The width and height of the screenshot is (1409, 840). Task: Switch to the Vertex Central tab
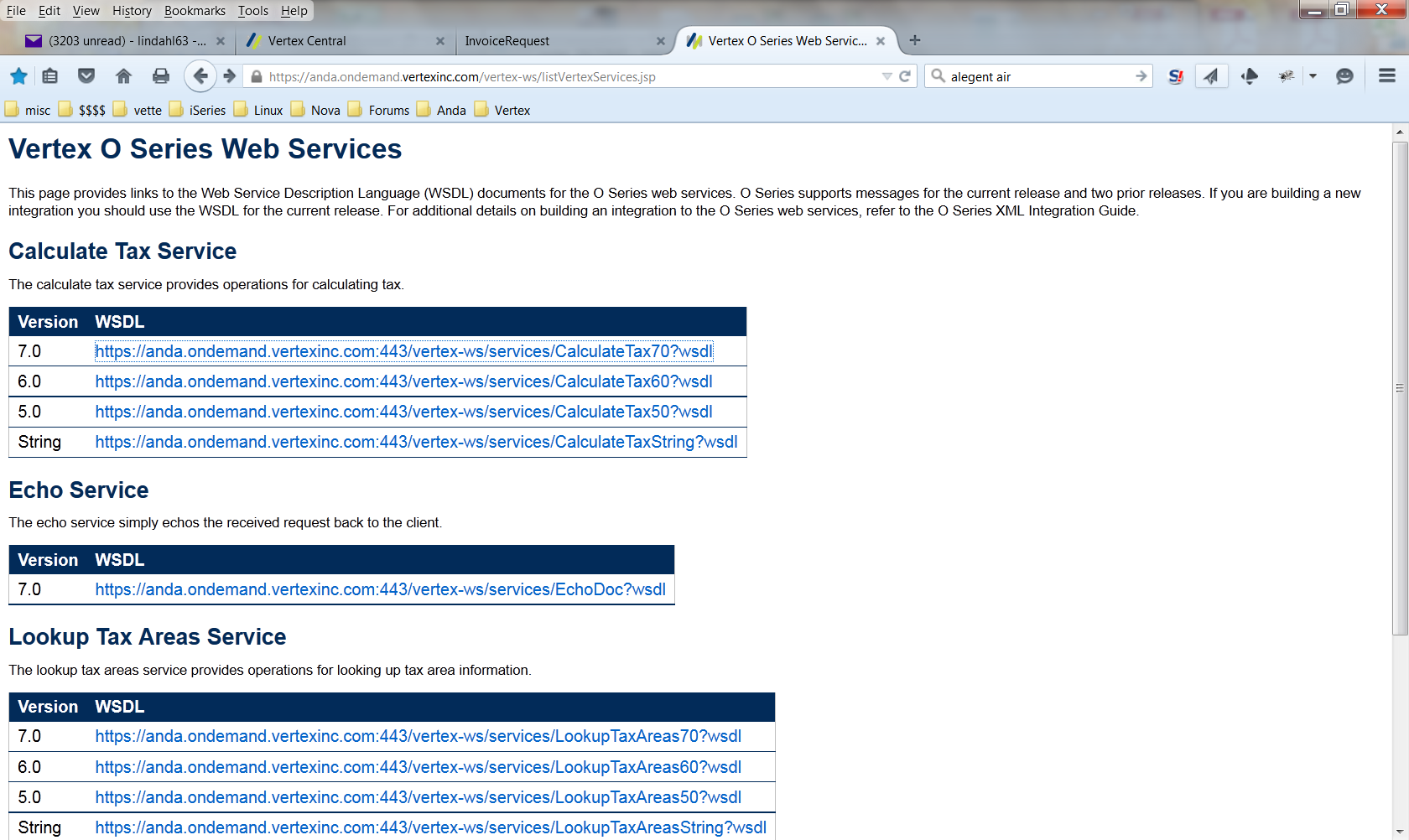pyautogui.click(x=344, y=41)
